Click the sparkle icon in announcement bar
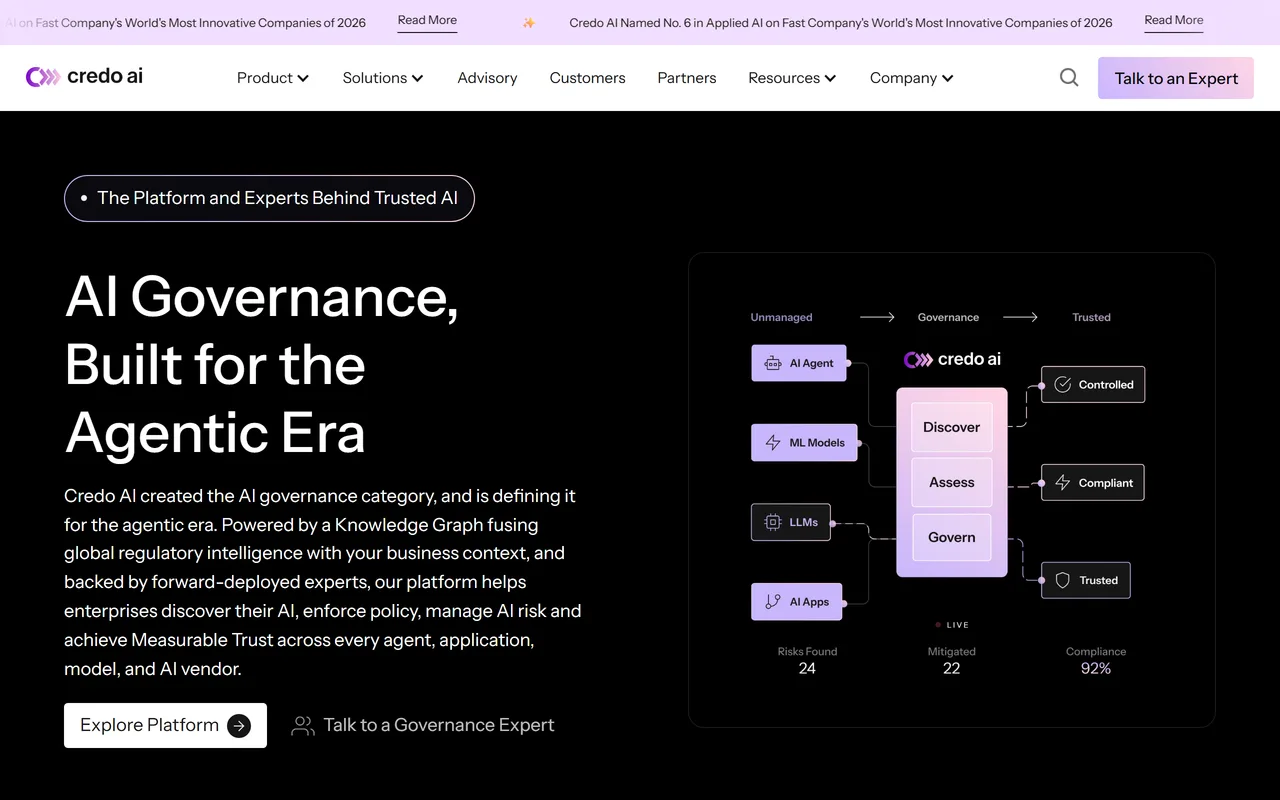The height and width of the screenshot is (800, 1280). tap(529, 23)
